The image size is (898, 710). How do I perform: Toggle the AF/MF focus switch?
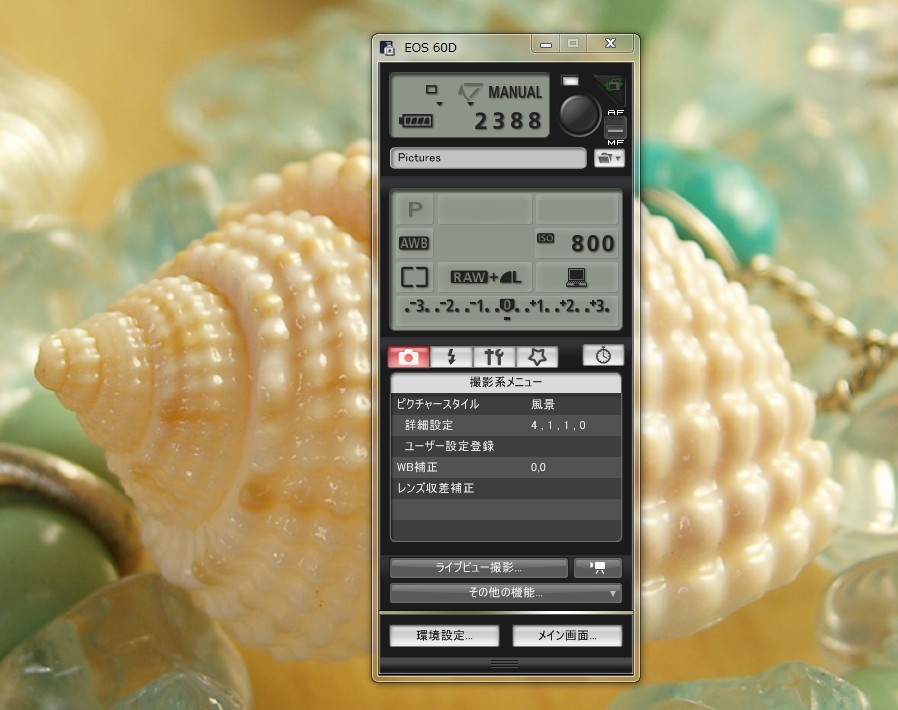[x=616, y=128]
